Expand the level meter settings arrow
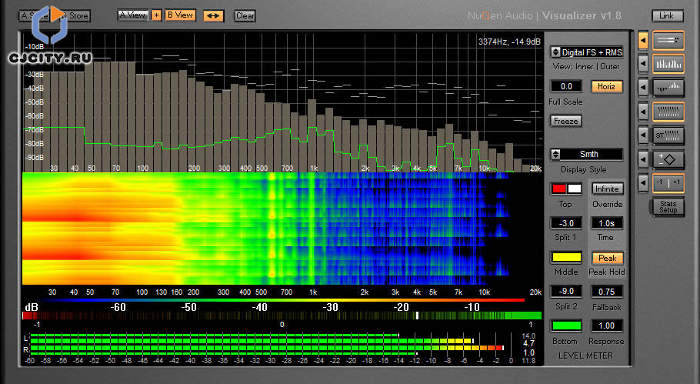This screenshot has height=384, width=700. 643,40
